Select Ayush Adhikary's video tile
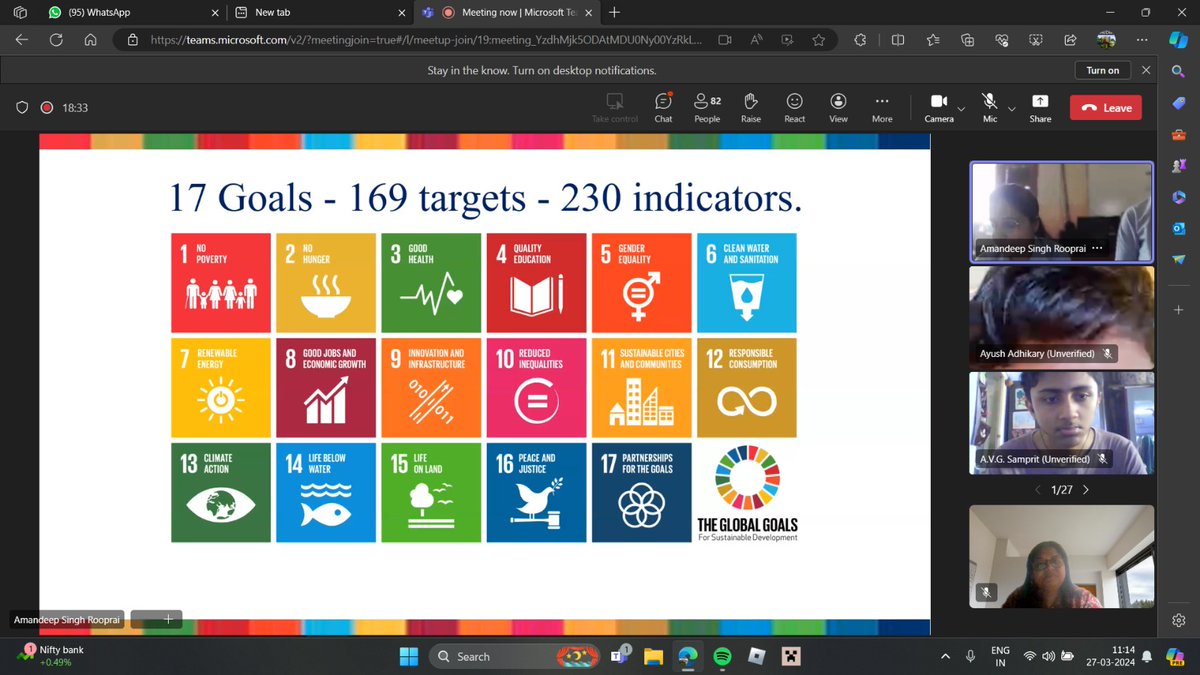Screen dimensions: 1200x675 click(1061, 316)
